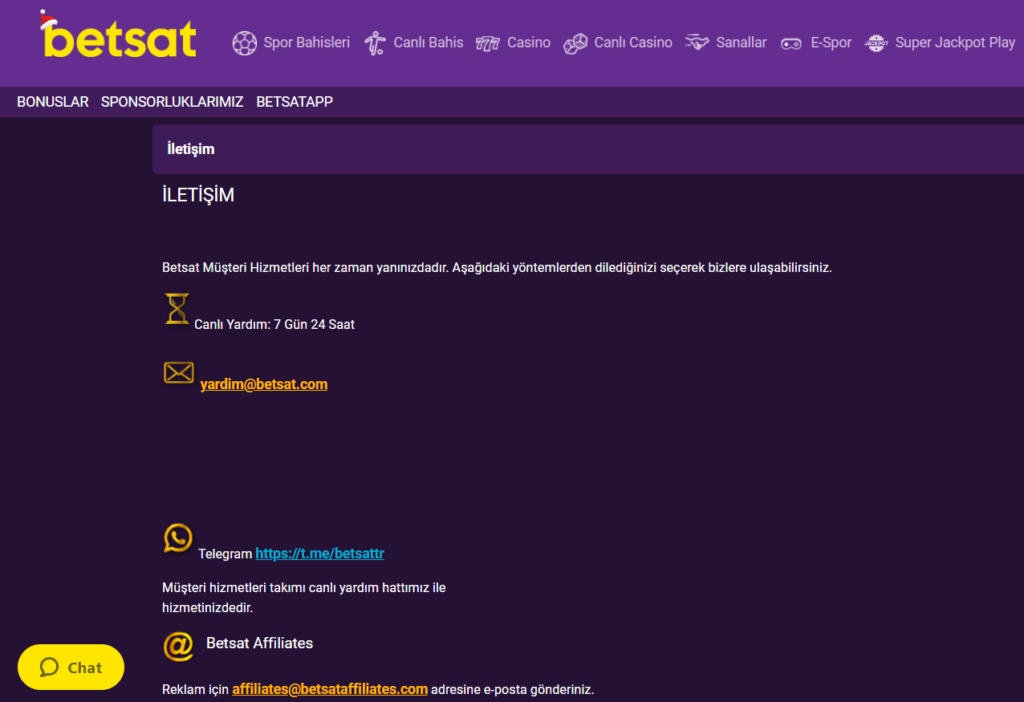The height and width of the screenshot is (702, 1024).
Task: Click the icon by Sanallar
Action: [x=697, y=42]
